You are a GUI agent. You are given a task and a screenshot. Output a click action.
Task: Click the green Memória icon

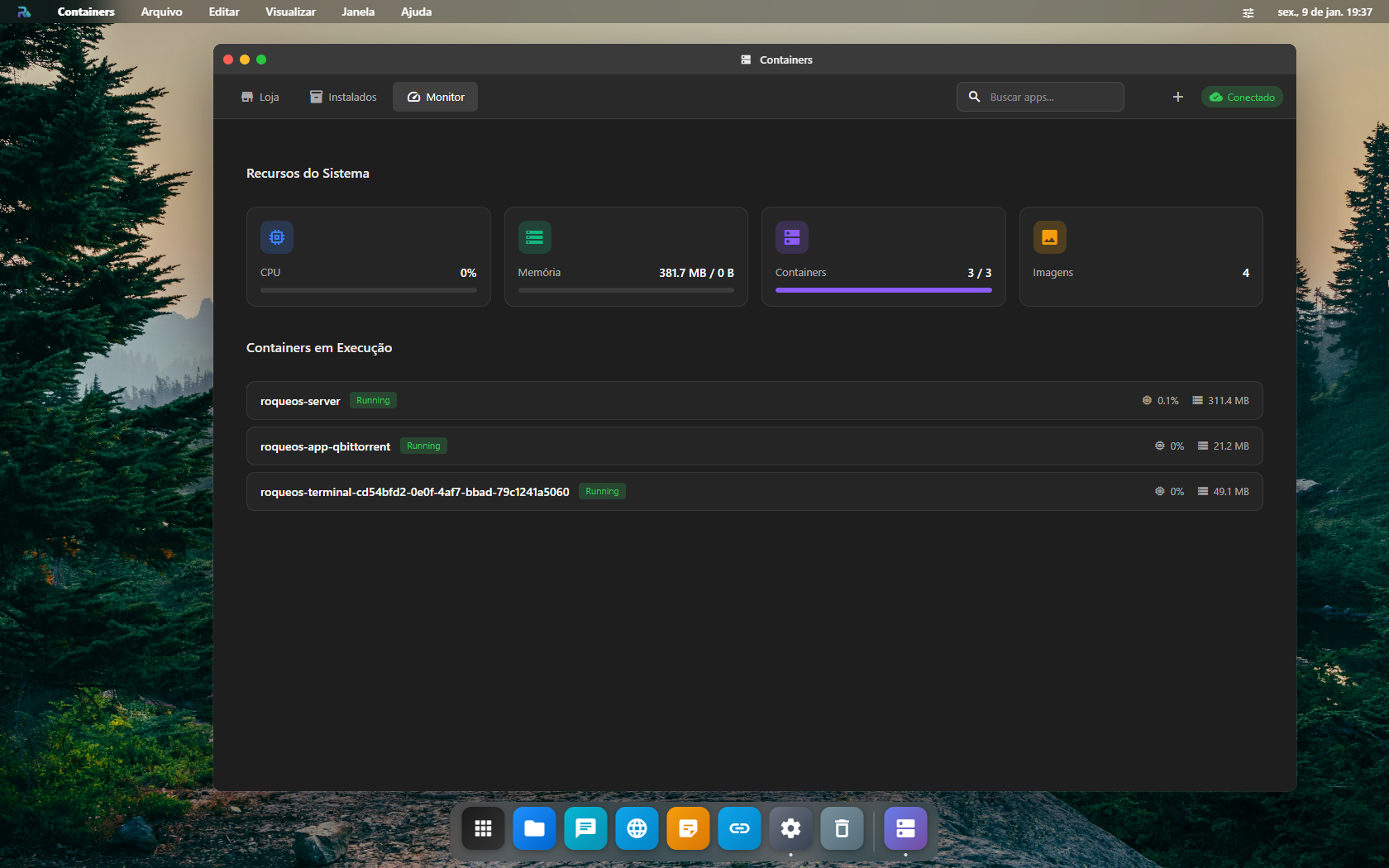pos(534,237)
